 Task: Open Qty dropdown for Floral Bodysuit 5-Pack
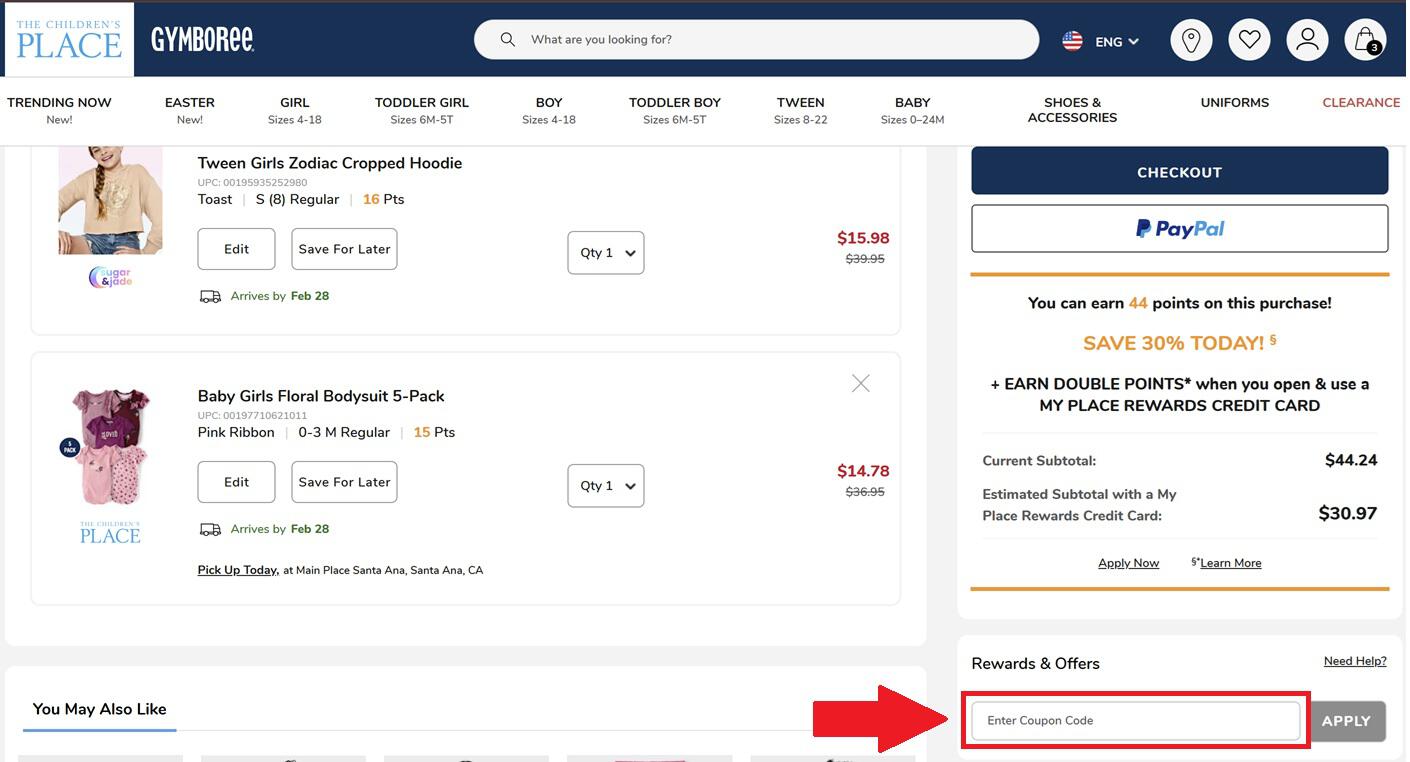pyautogui.click(x=606, y=486)
